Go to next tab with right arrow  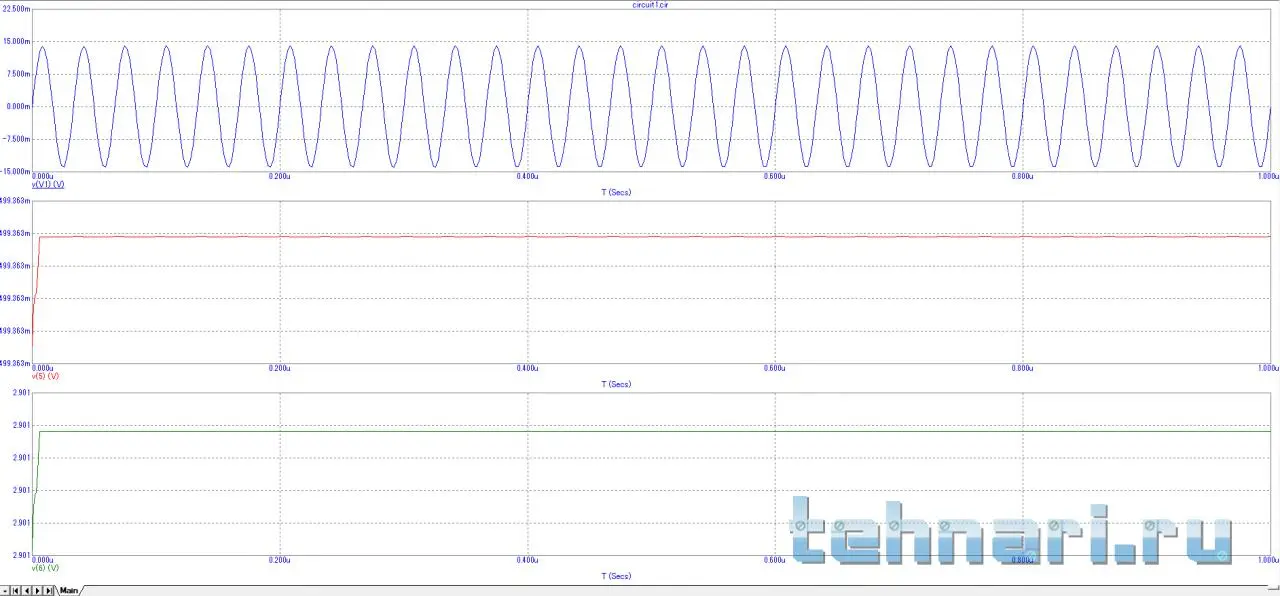(x=37, y=591)
